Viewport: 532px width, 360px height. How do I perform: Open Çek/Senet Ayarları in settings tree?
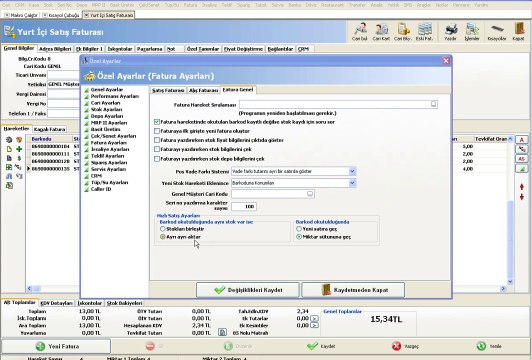coord(113,136)
